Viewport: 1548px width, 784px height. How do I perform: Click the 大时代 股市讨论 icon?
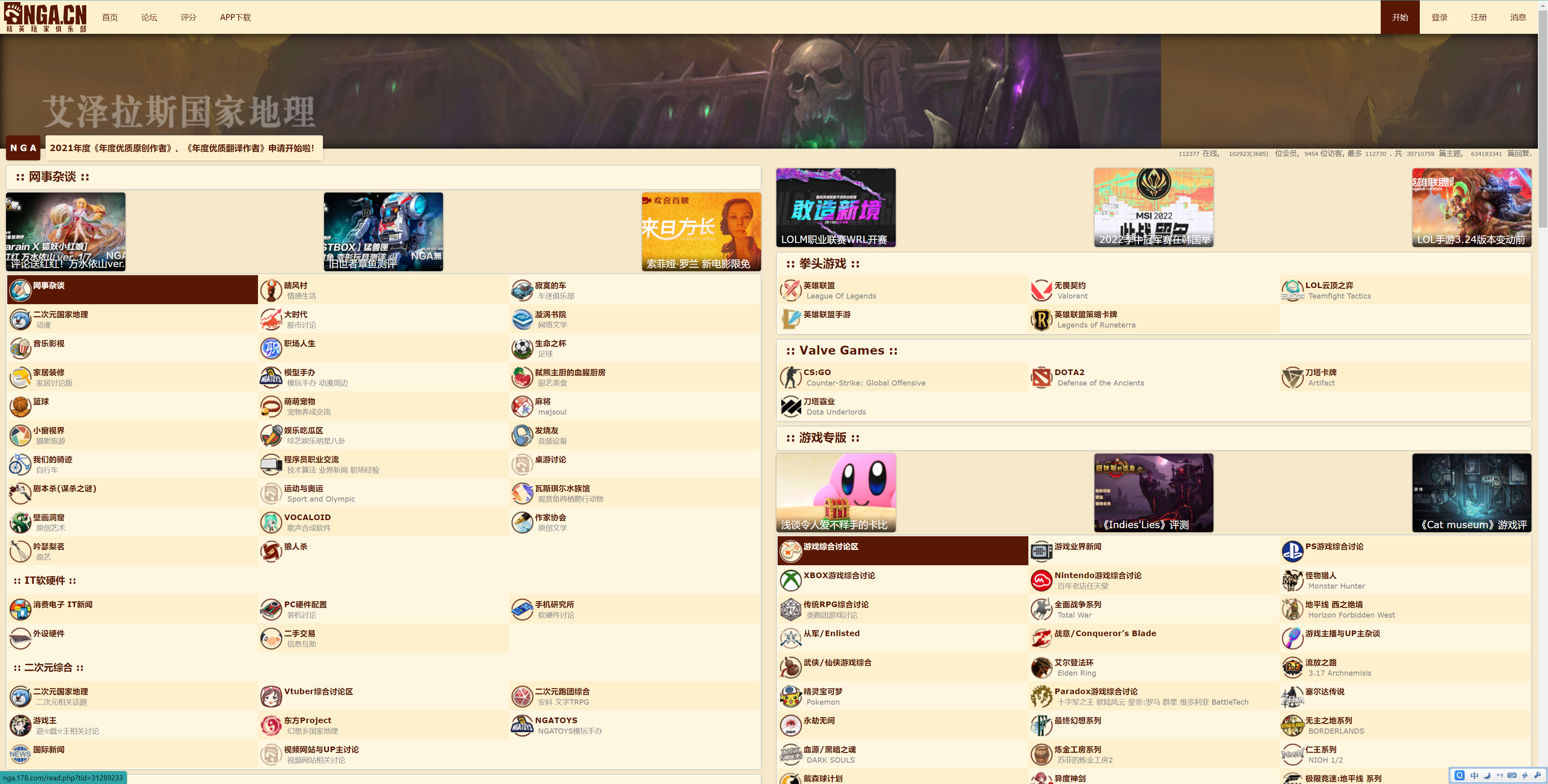(x=271, y=319)
